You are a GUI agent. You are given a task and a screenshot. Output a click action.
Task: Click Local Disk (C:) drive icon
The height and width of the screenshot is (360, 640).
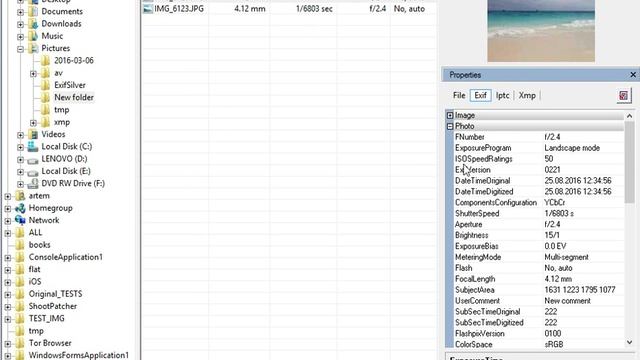point(33,147)
